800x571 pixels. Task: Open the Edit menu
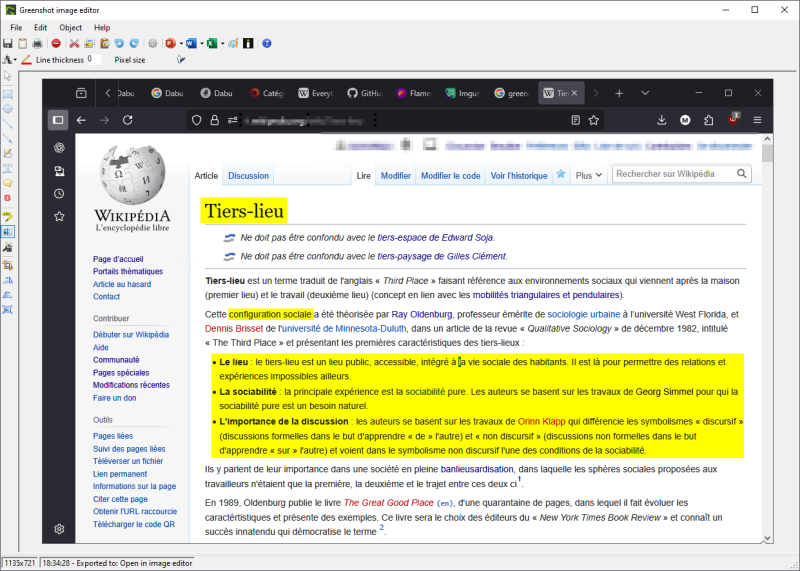point(40,28)
